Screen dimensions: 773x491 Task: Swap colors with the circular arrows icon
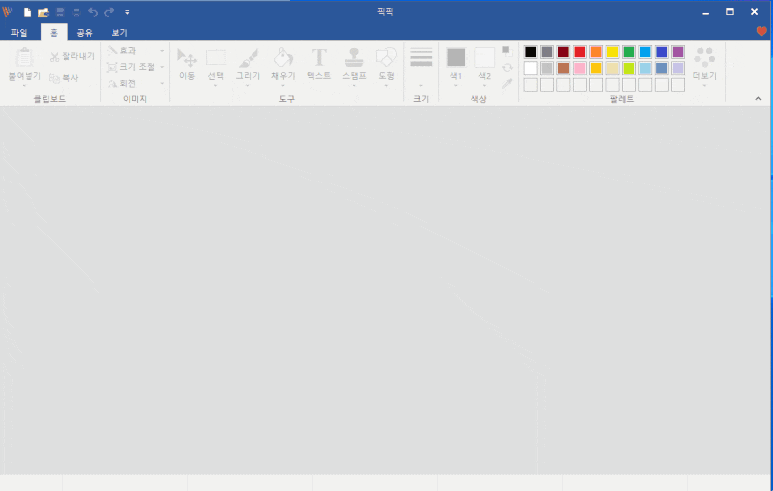[507, 68]
